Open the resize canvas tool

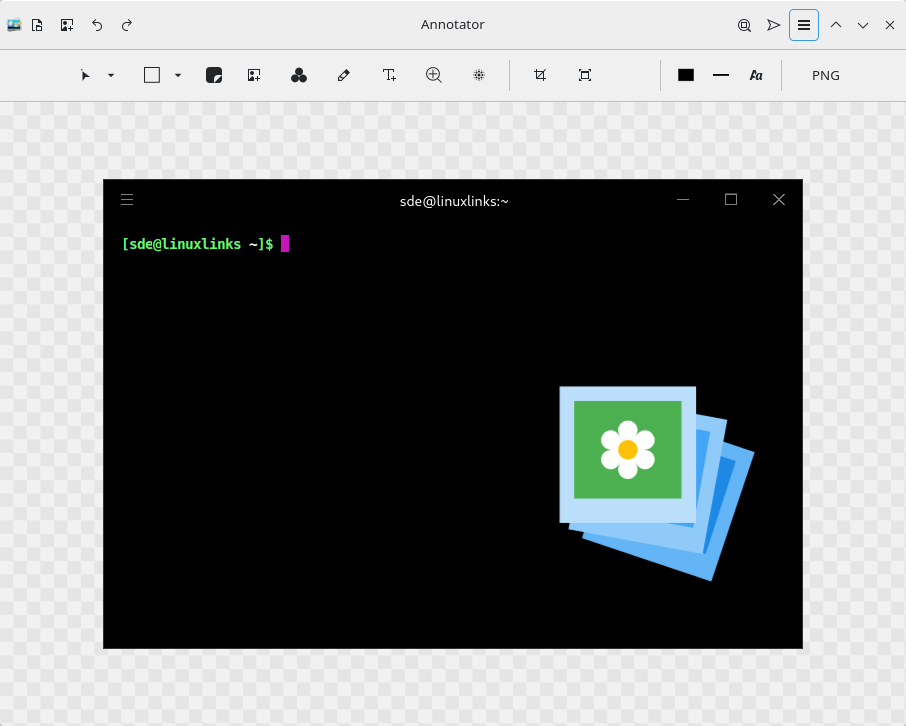[585, 75]
